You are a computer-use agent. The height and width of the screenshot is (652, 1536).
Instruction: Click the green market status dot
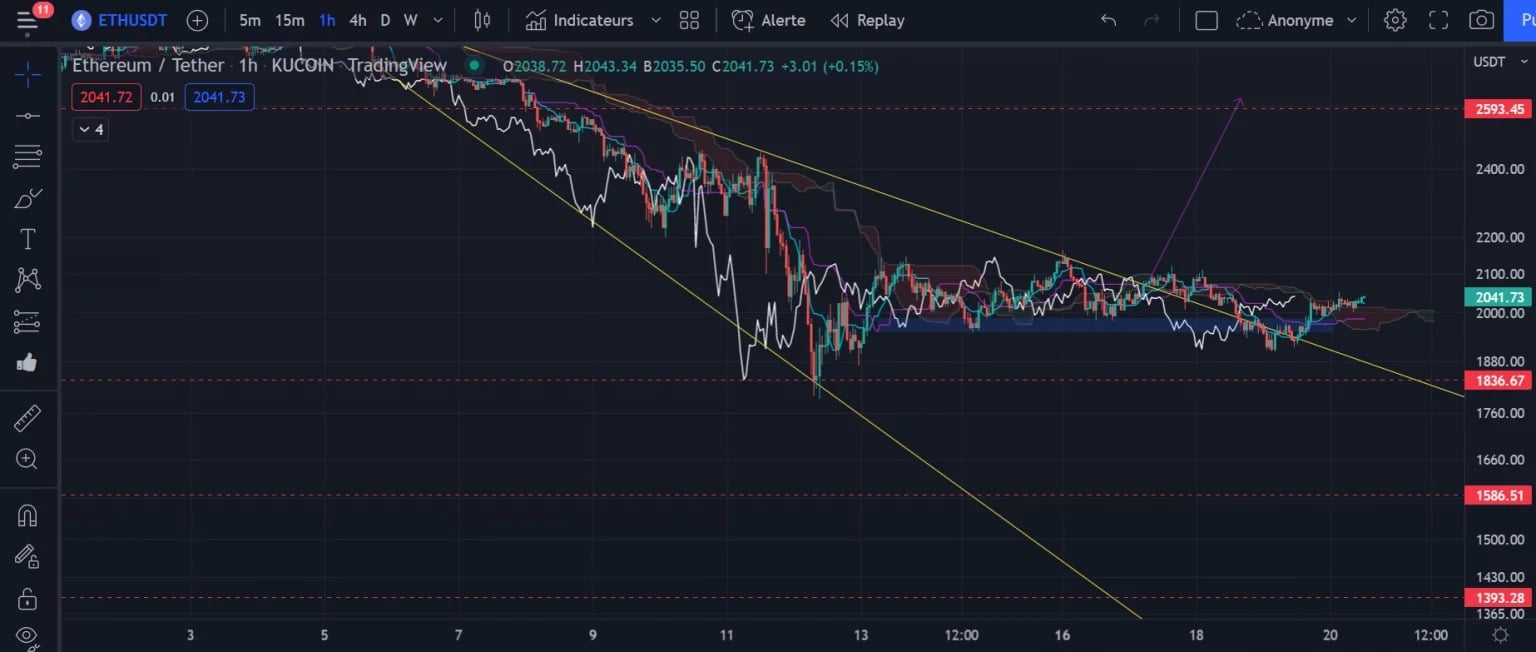[x=475, y=66]
